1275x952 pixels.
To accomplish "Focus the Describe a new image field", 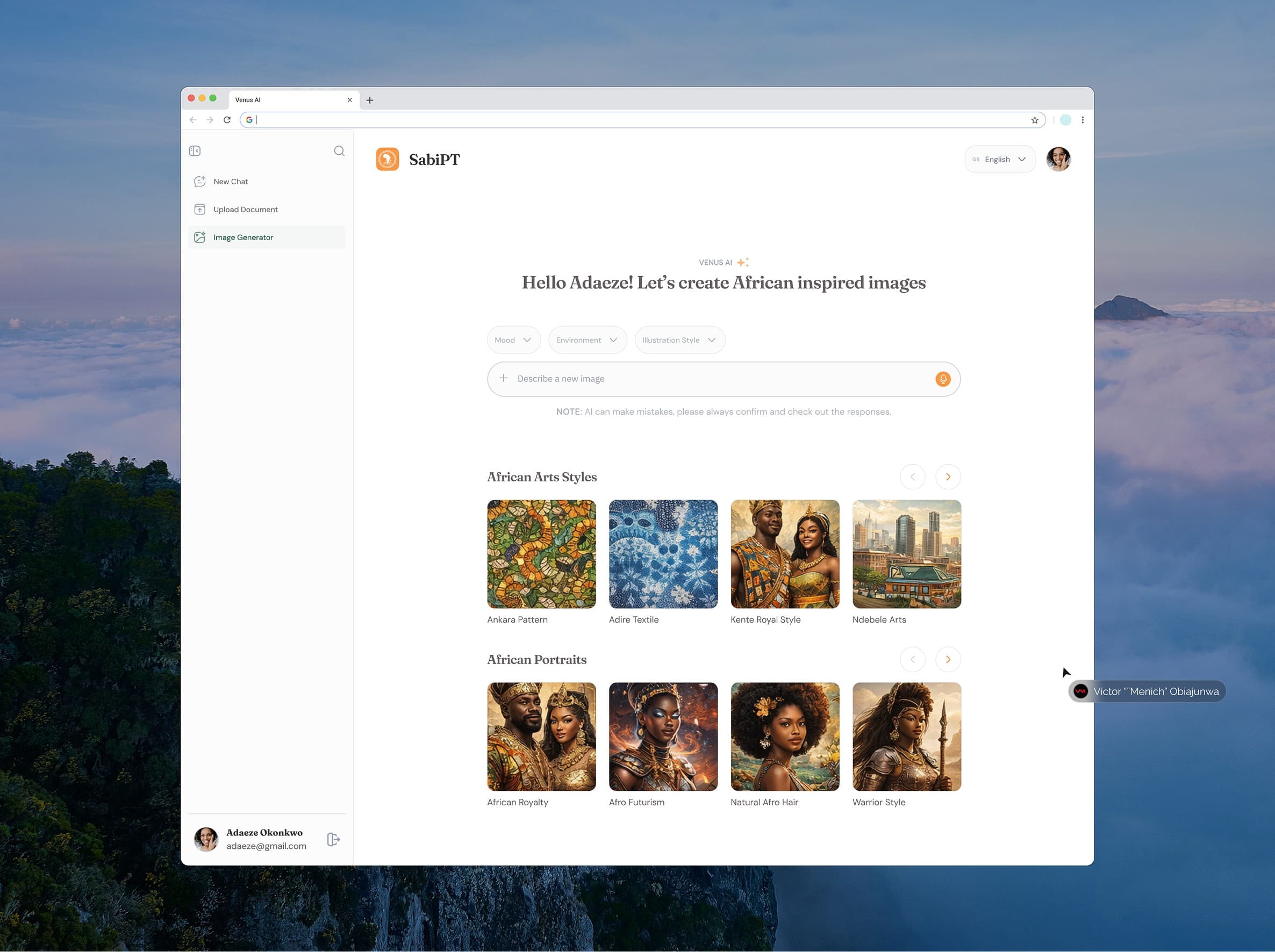I will coord(724,379).
